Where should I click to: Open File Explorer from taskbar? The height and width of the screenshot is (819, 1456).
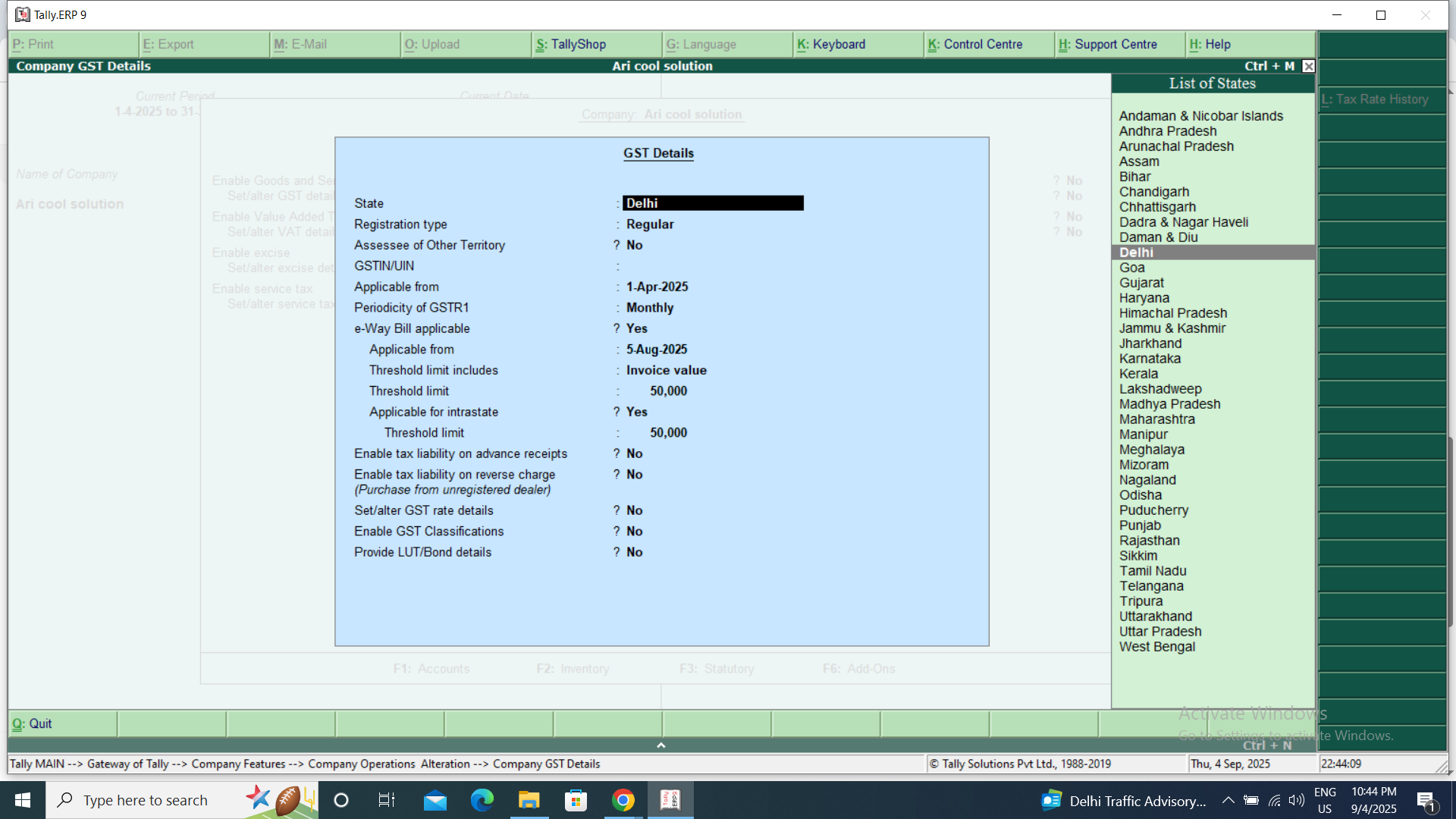[x=529, y=800]
